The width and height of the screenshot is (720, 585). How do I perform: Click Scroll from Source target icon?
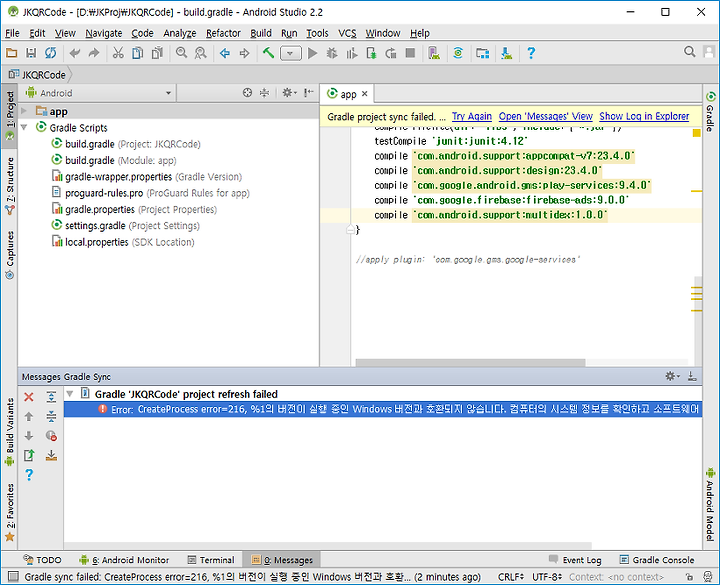pyautogui.click(x=248, y=93)
